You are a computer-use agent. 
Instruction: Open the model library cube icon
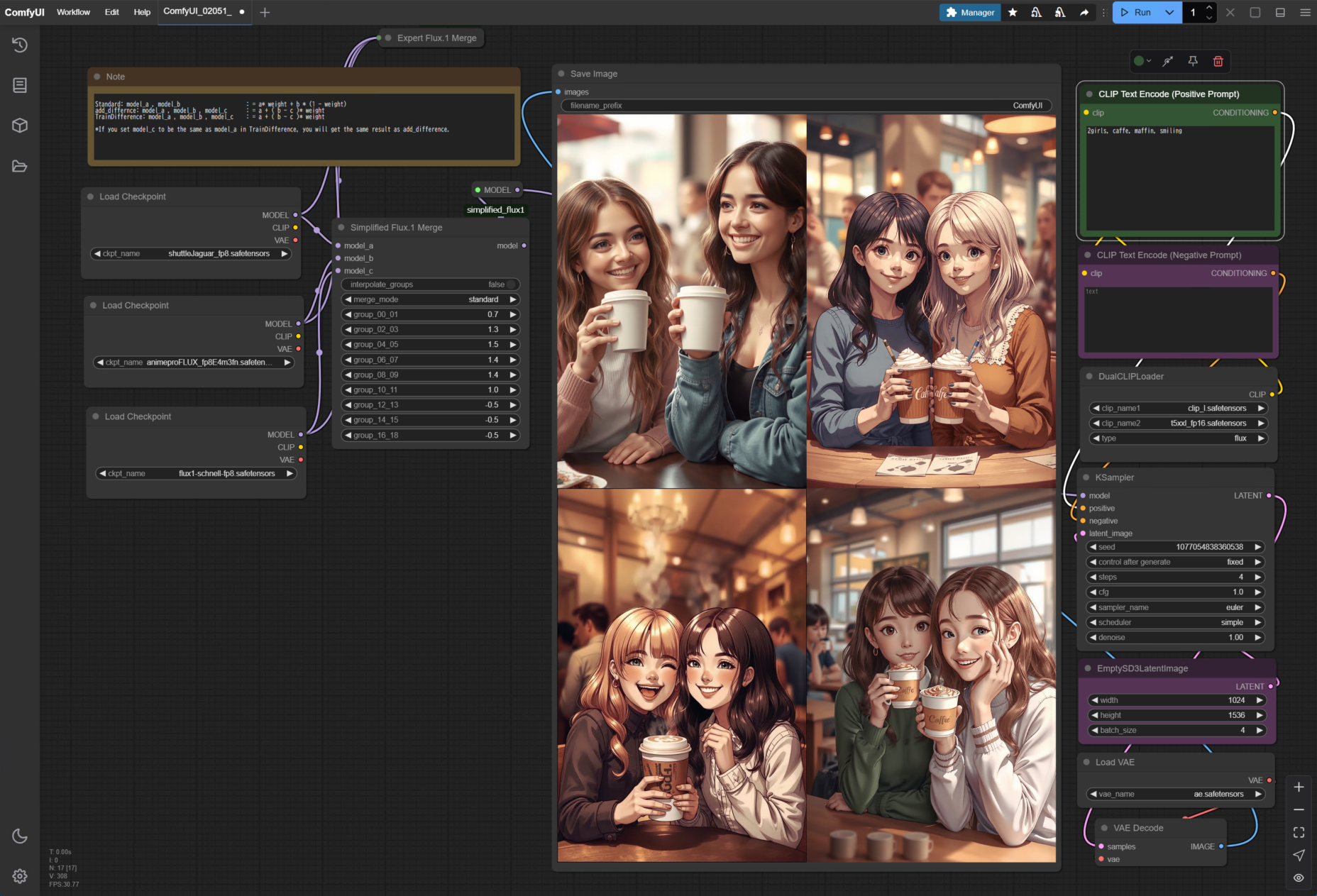point(20,126)
